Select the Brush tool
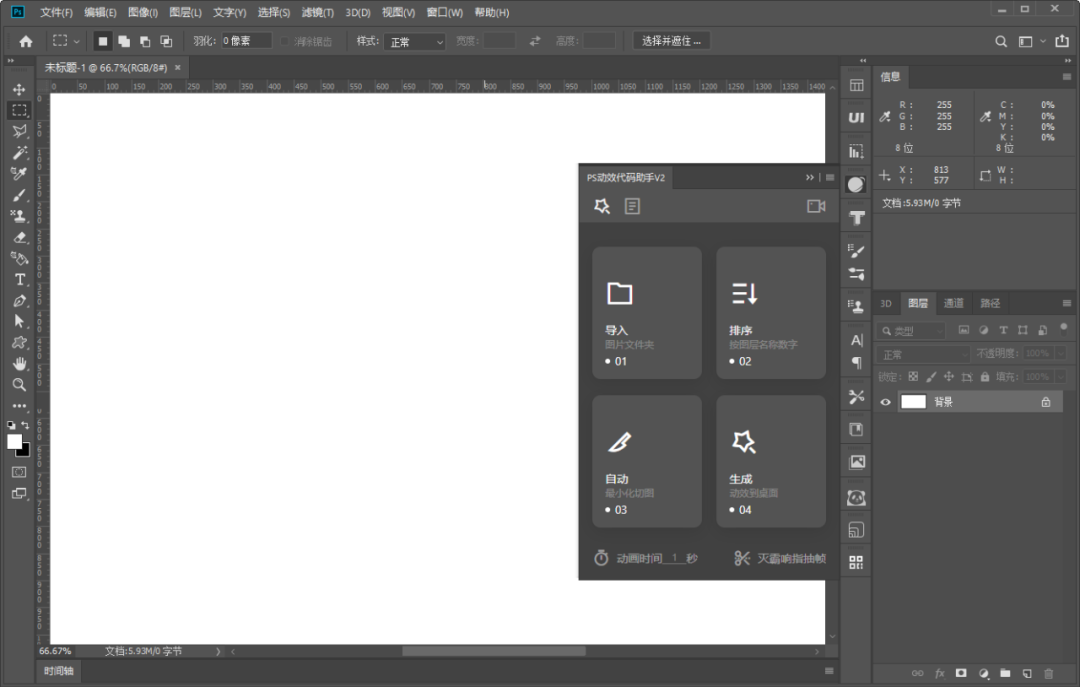 click(19, 194)
